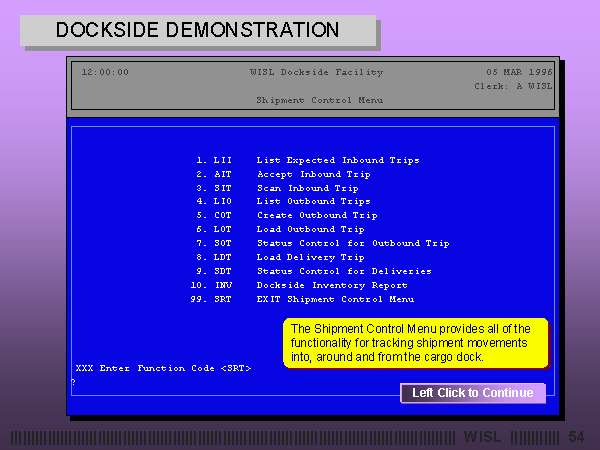Click the Left Click to Continue button

(x=473, y=393)
